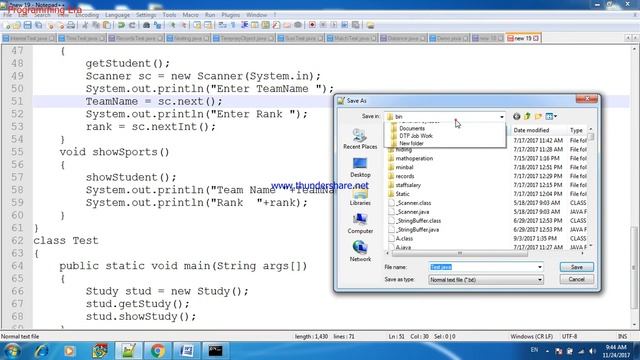The image size is (640, 360).
Task: Click Back icon in Save As dialog
Action: 516,116
